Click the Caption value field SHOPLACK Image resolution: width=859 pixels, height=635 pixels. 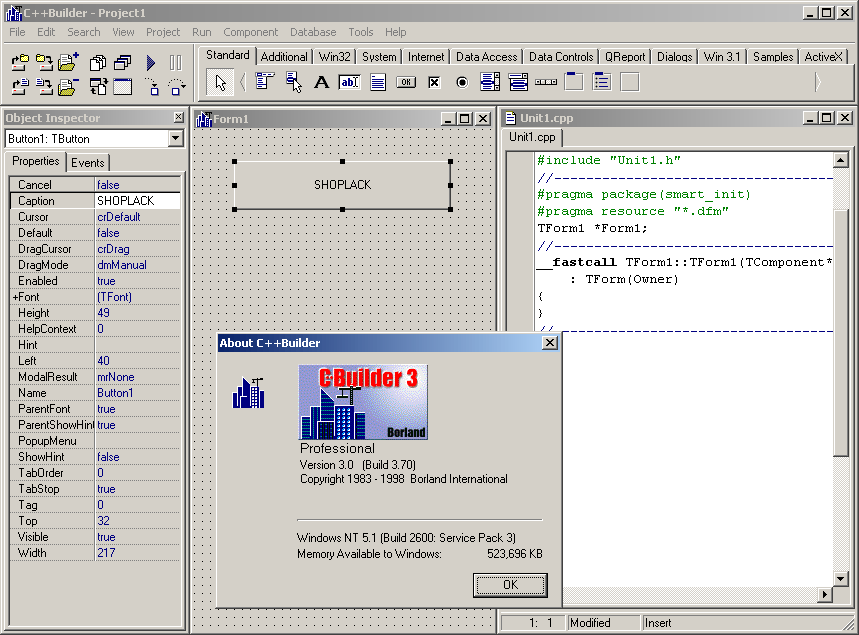point(138,201)
